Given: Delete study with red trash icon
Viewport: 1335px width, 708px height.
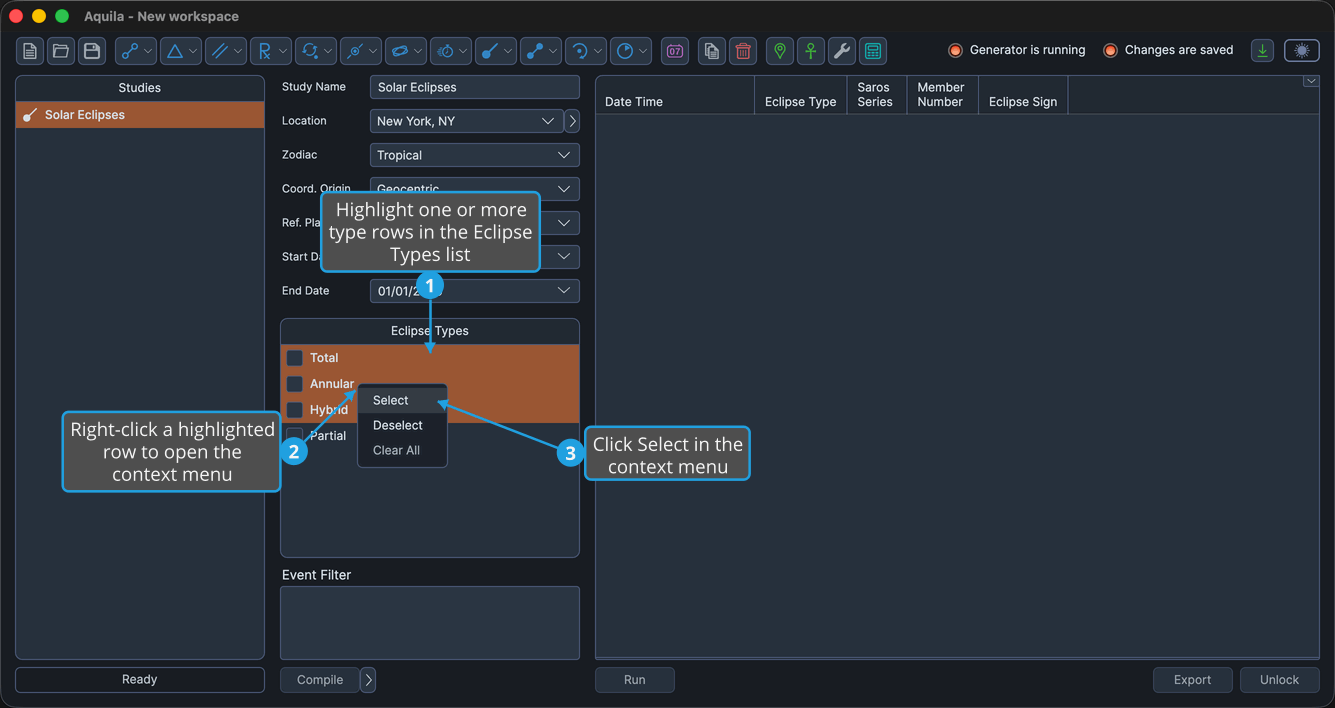Looking at the screenshot, I should pyautogui.click(x=743, y=51).
